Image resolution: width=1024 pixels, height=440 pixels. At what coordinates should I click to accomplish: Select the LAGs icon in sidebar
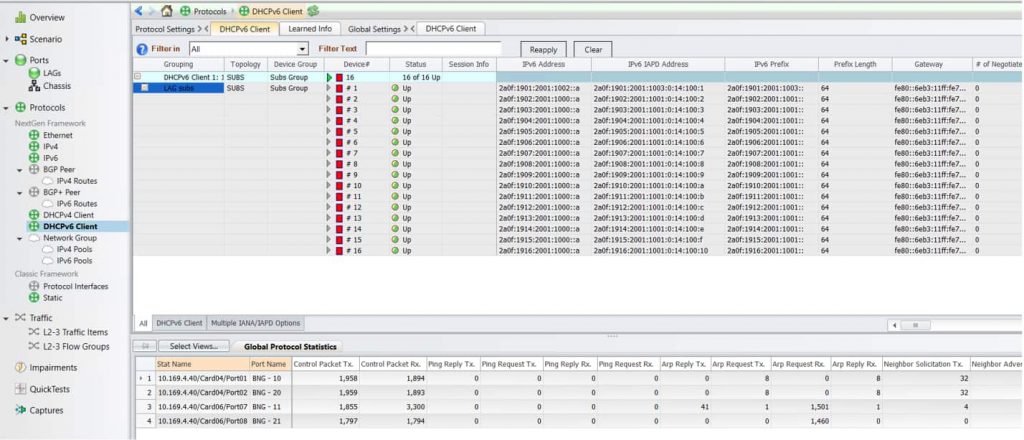34,73
